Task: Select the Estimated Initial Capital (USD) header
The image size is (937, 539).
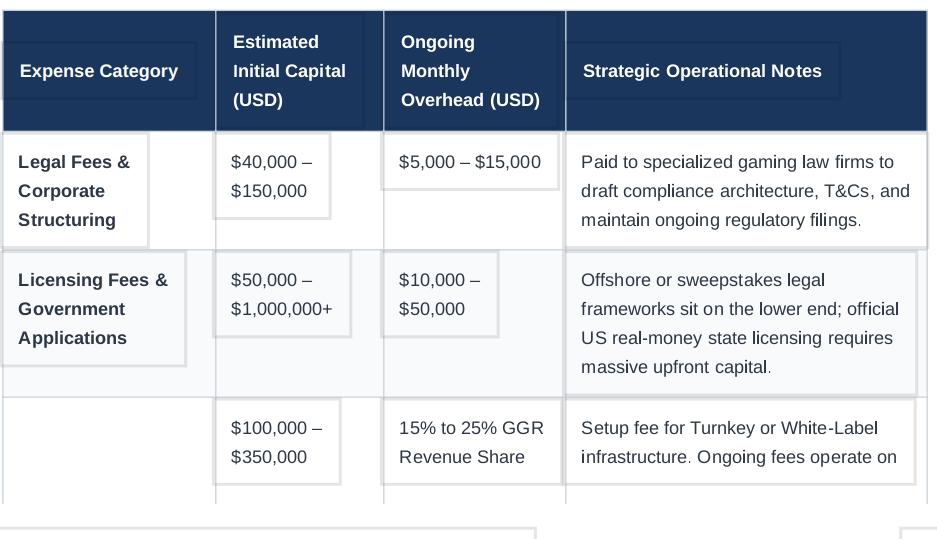Action: click(299, 71)
